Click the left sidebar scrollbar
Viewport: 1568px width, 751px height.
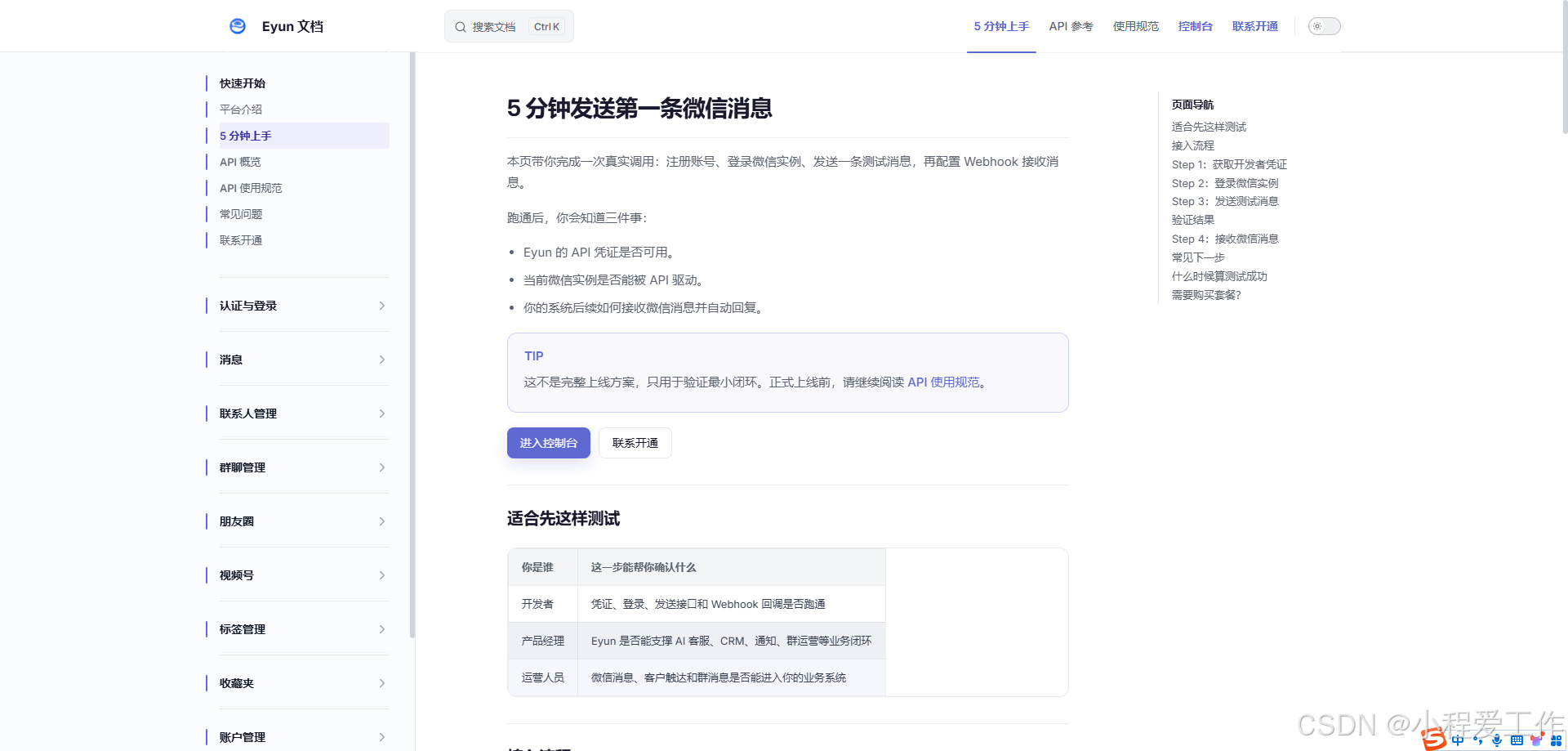point(412,345)
